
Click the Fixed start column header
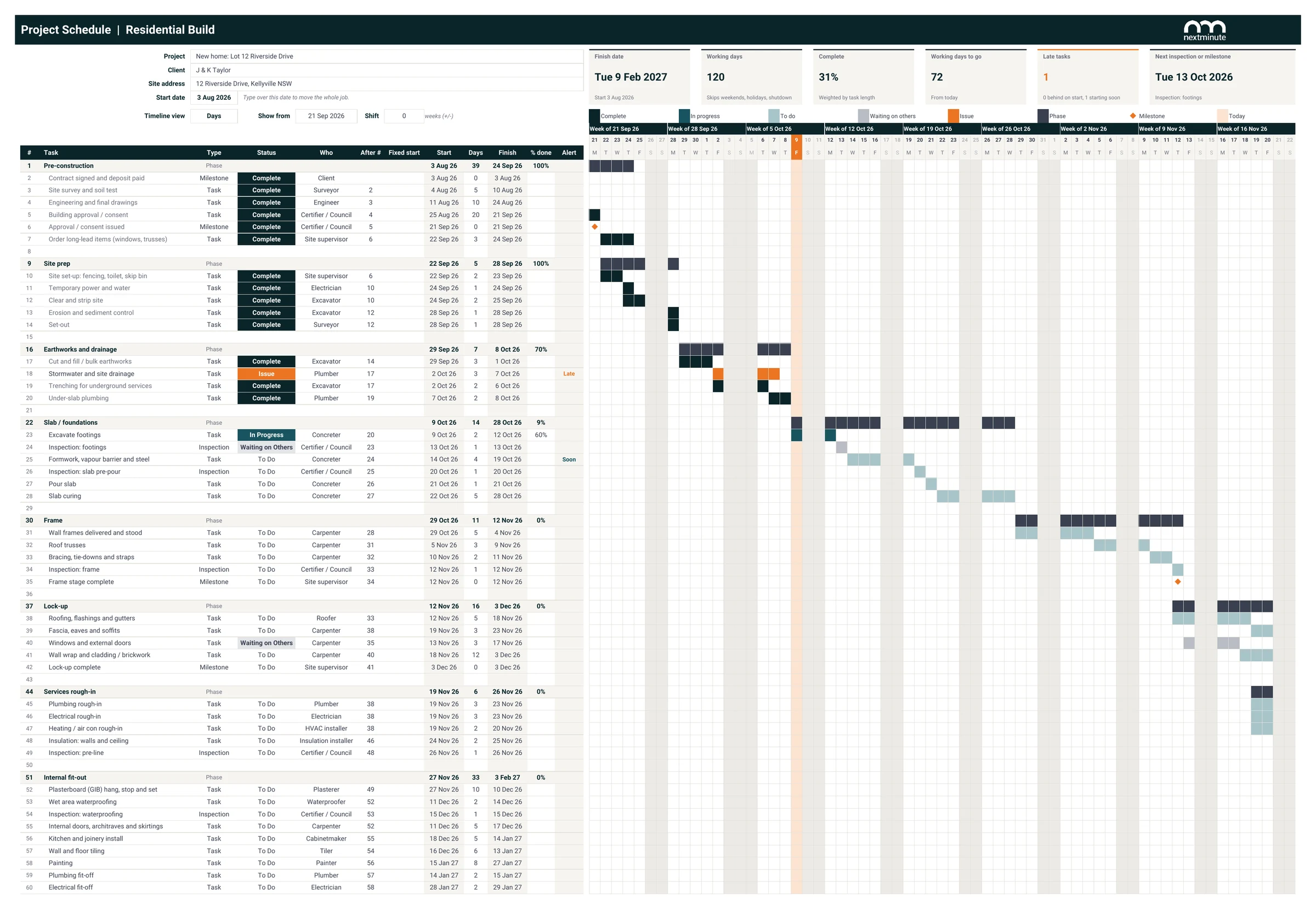tap(404, 152)
